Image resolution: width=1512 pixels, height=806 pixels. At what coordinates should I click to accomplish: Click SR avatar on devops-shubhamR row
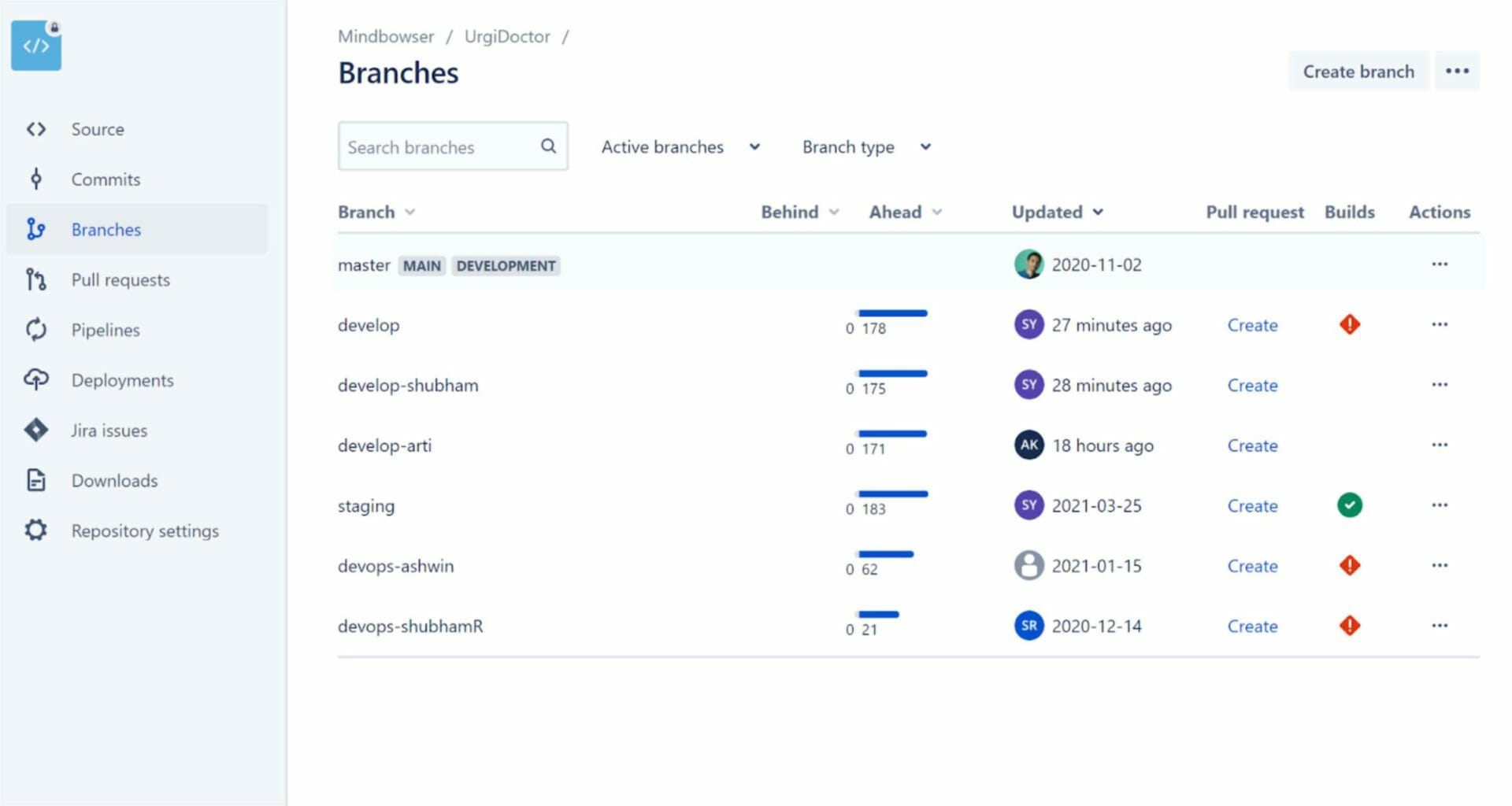(x=1029, y=626)
